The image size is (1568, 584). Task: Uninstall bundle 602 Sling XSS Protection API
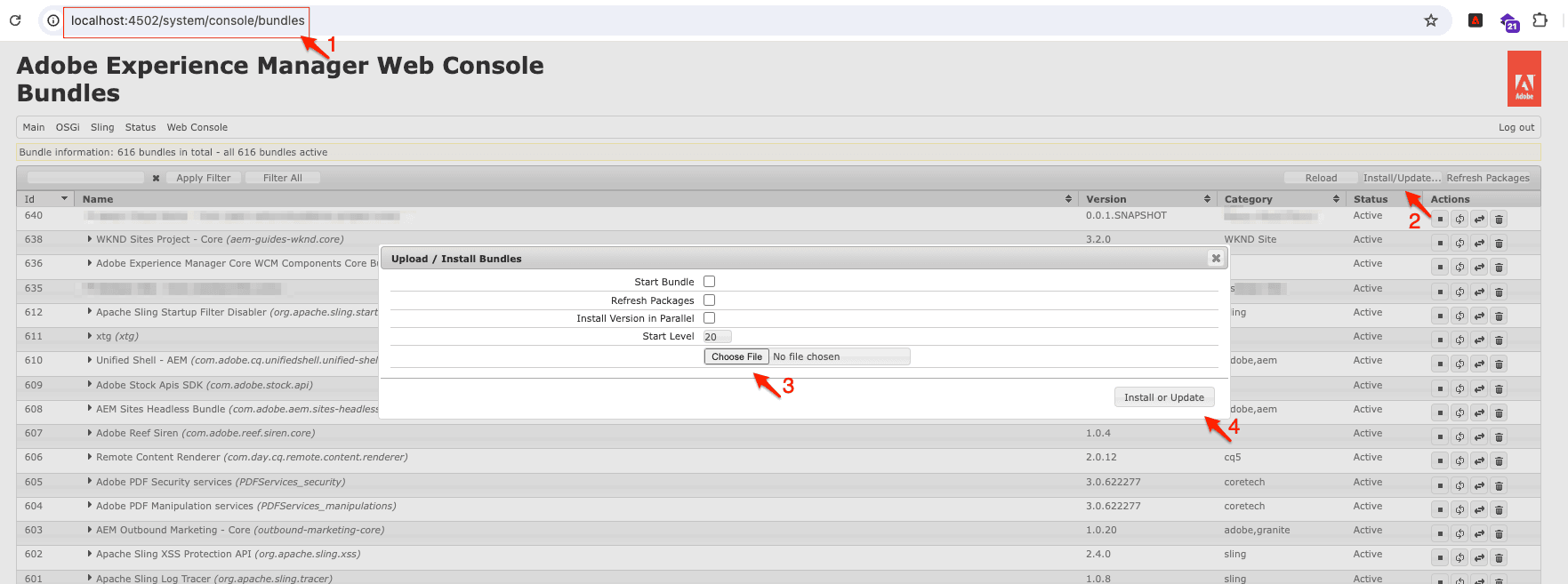coord(1499,557)
